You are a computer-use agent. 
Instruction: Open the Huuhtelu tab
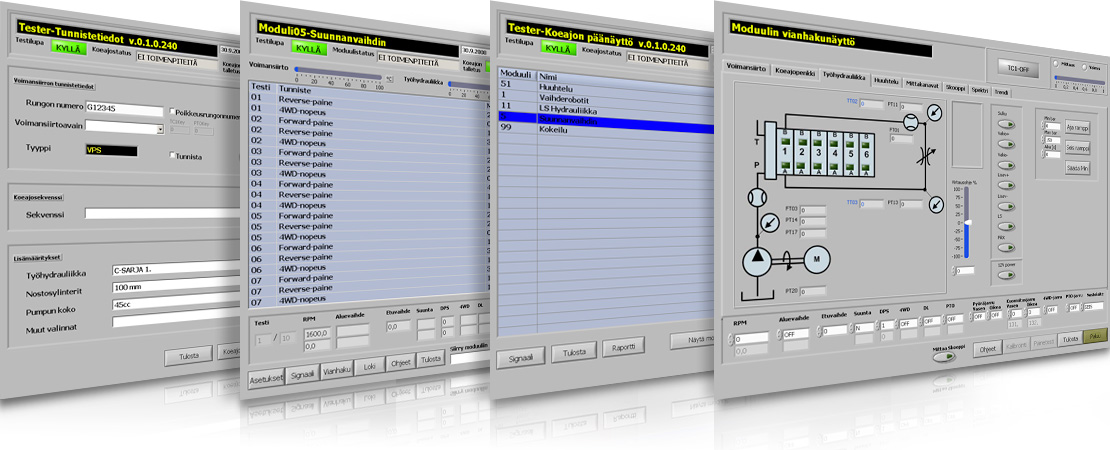point(886,81)
